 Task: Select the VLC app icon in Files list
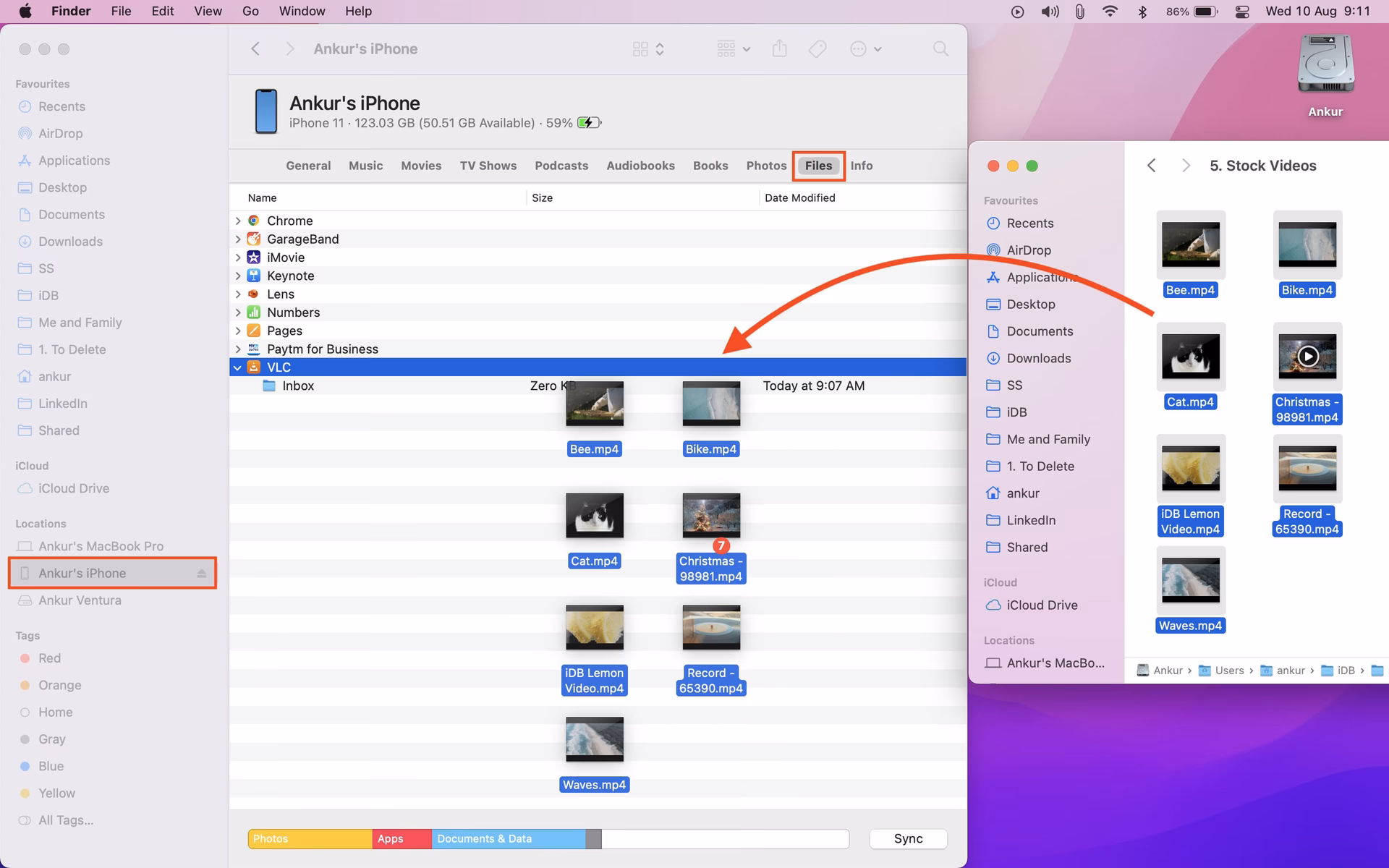click(x=253, y=367)
